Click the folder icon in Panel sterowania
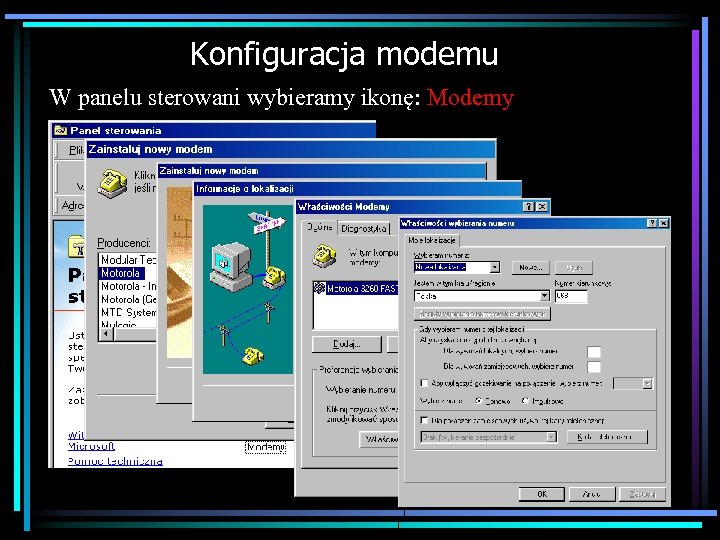This screenshot has height=540, width=720. pos(76,246)
